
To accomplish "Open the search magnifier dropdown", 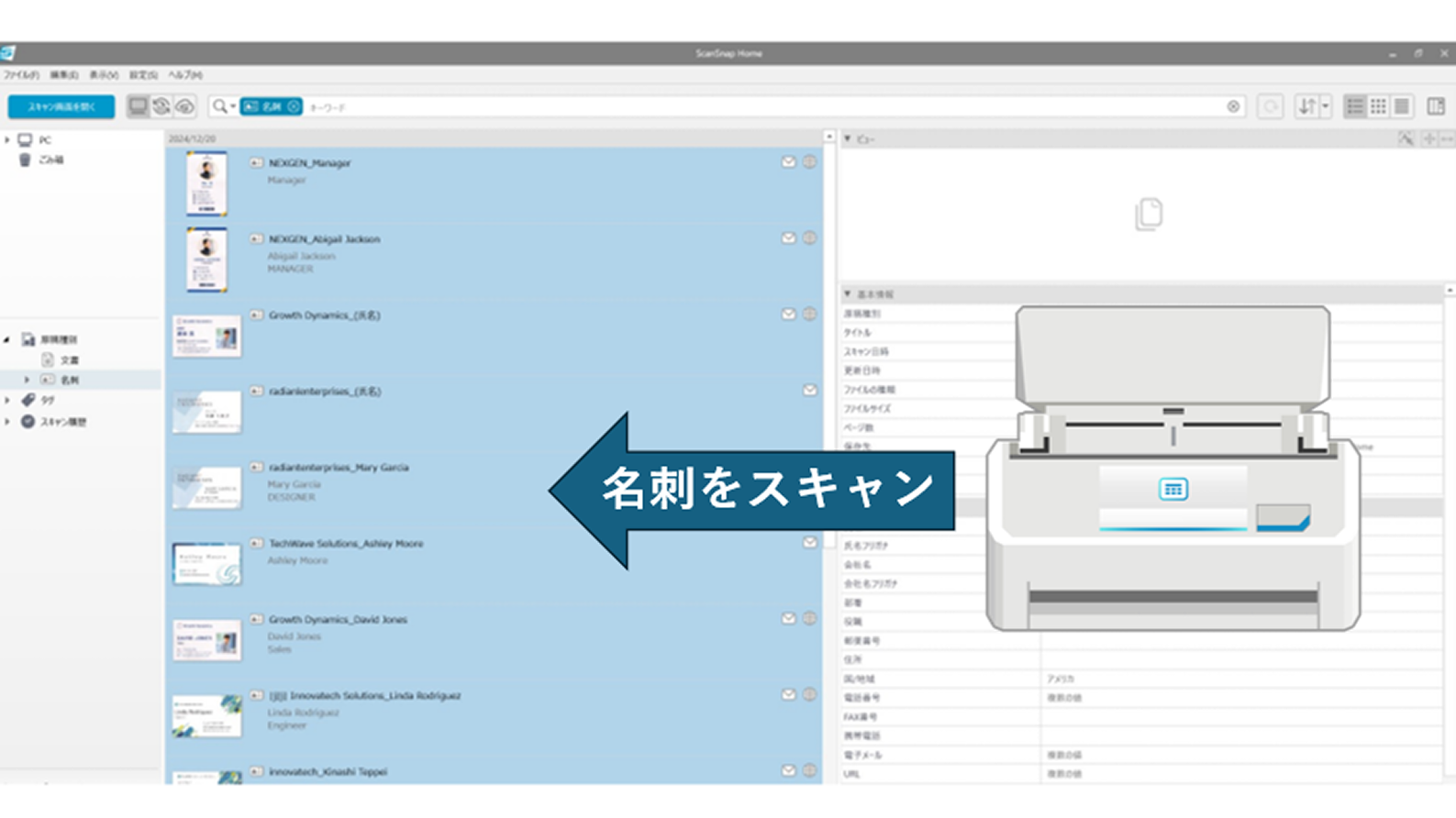I will tap(223, 106).
